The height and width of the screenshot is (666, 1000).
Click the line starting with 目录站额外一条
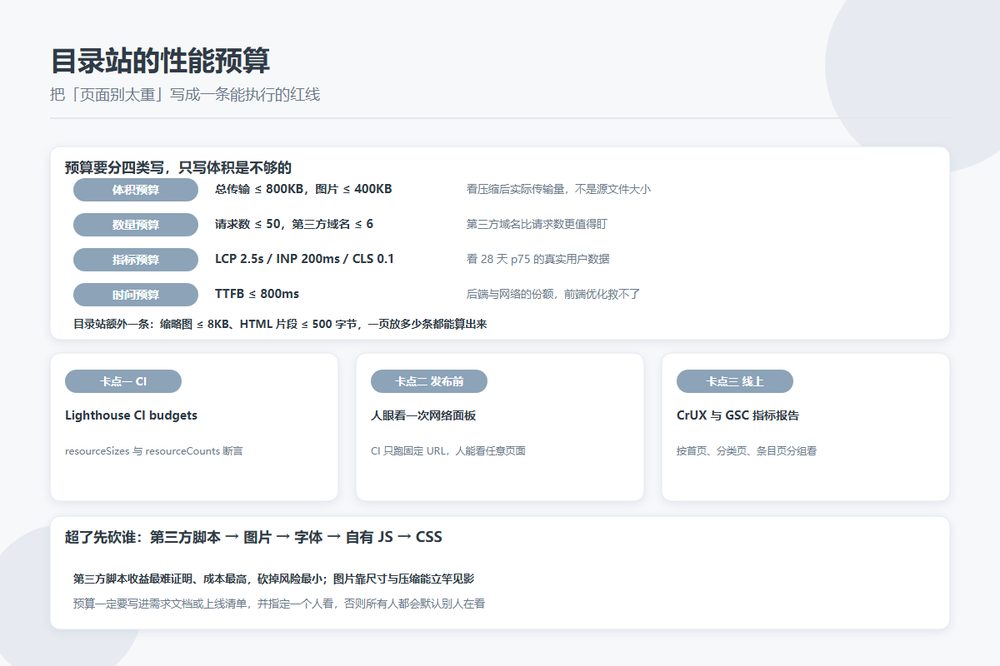[280, 324]
